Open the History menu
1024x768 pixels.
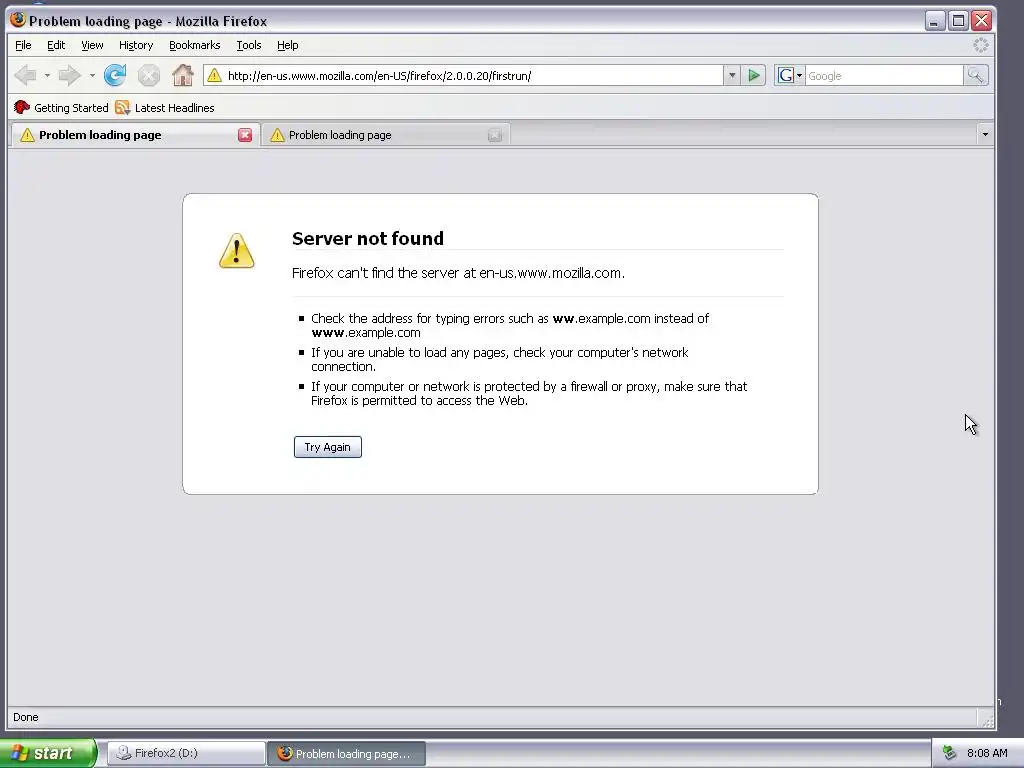(136, 45)
